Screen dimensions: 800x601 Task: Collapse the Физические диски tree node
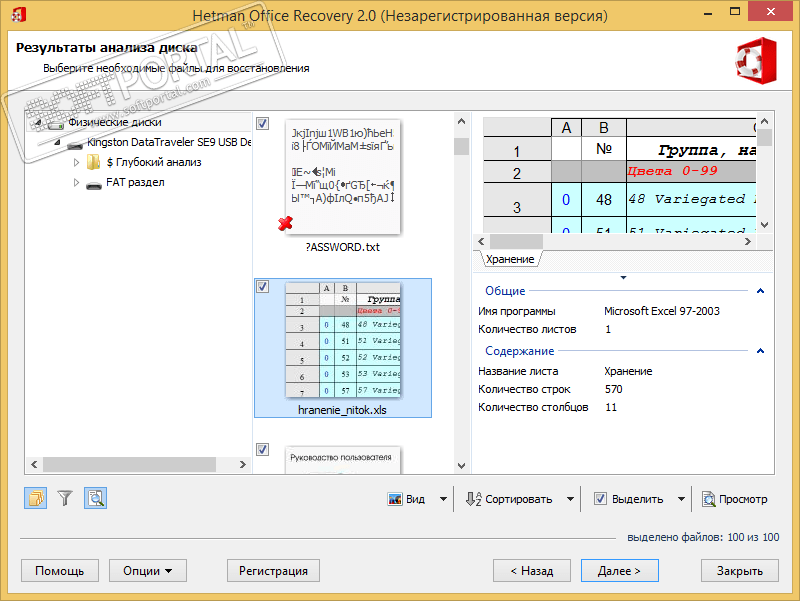[38, 122]
